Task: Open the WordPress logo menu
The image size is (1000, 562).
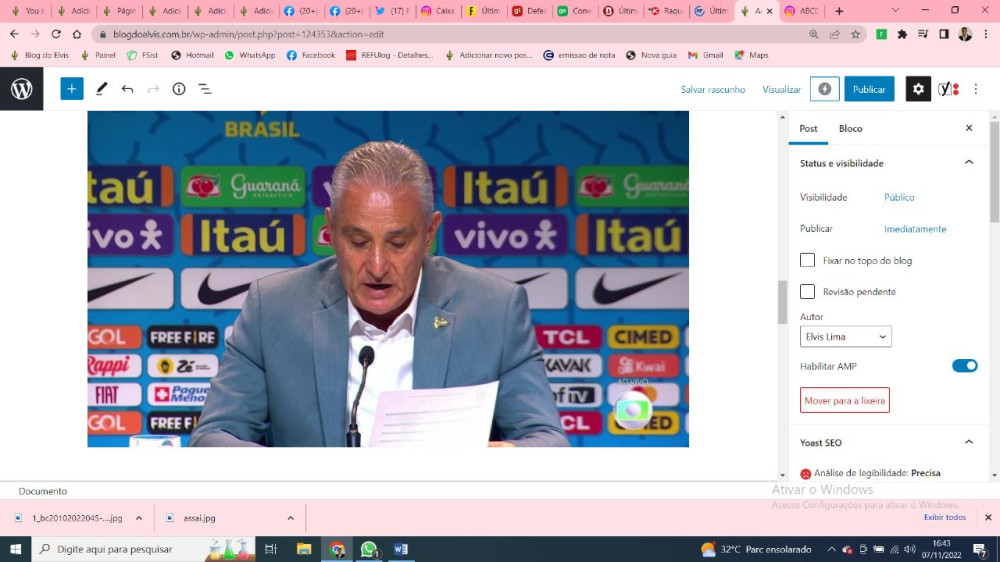Action: (x=22, y=89)
